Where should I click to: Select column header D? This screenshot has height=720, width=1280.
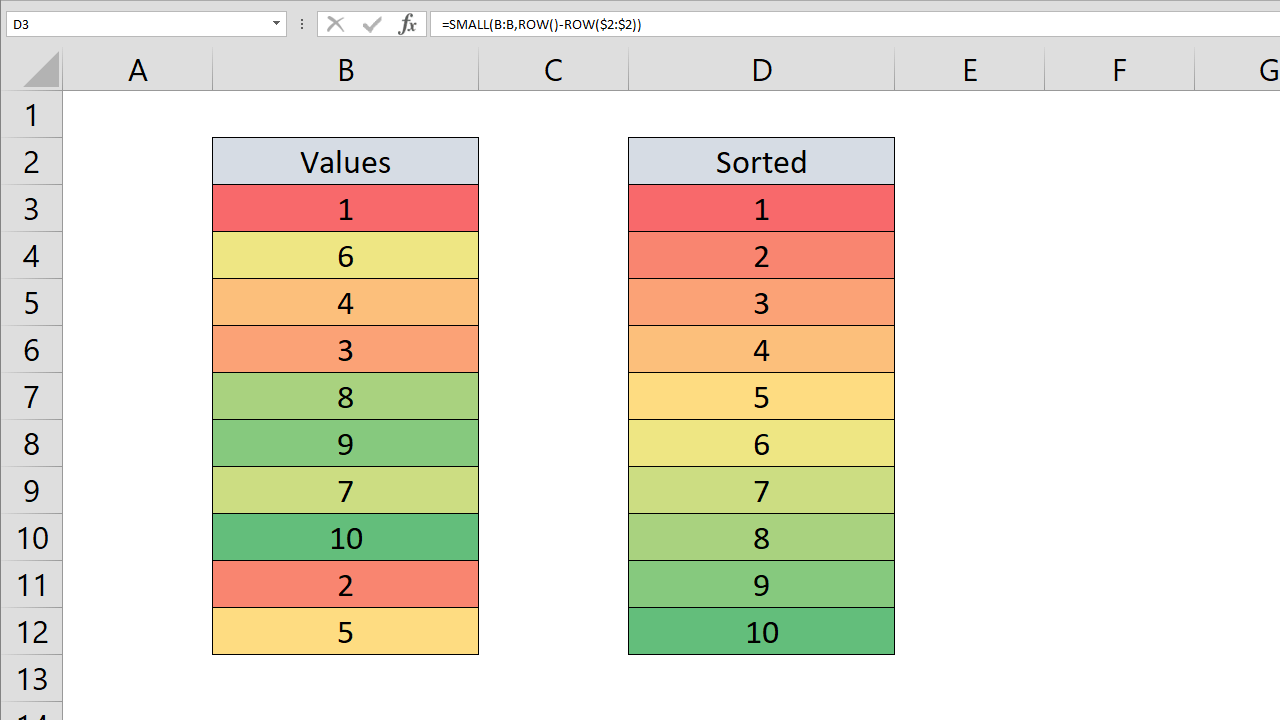coord(761,70)
